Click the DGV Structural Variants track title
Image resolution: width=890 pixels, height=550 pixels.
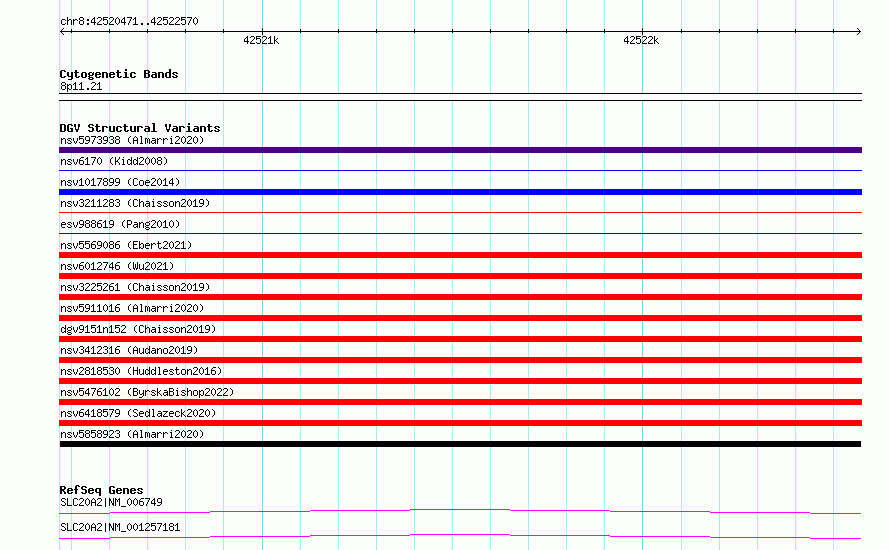pyautogui.click(x=140, y=128)
